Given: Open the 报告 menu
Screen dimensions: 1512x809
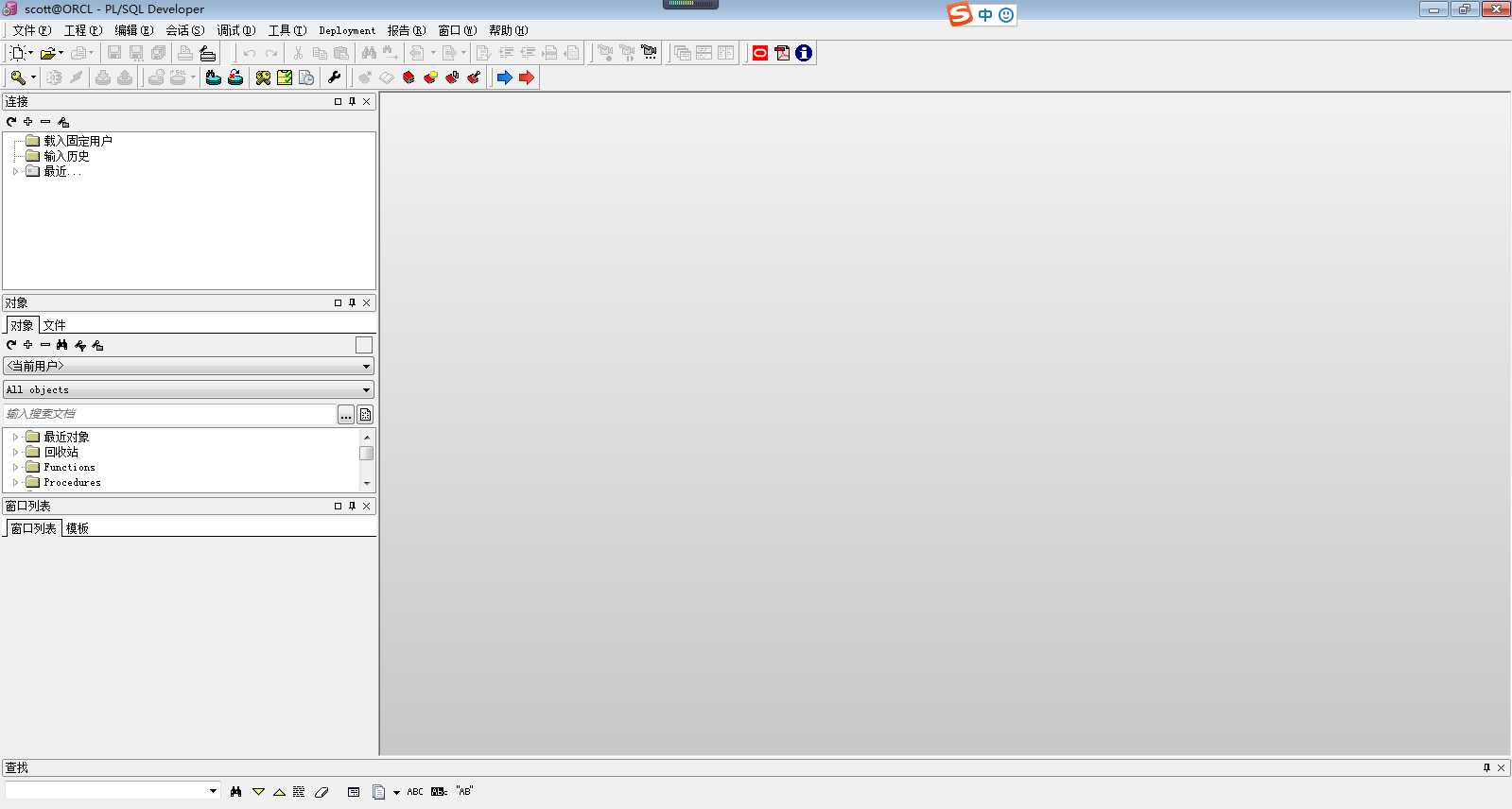Looking at the screenshot, I should pyautogui.click(x=406, y=30).
